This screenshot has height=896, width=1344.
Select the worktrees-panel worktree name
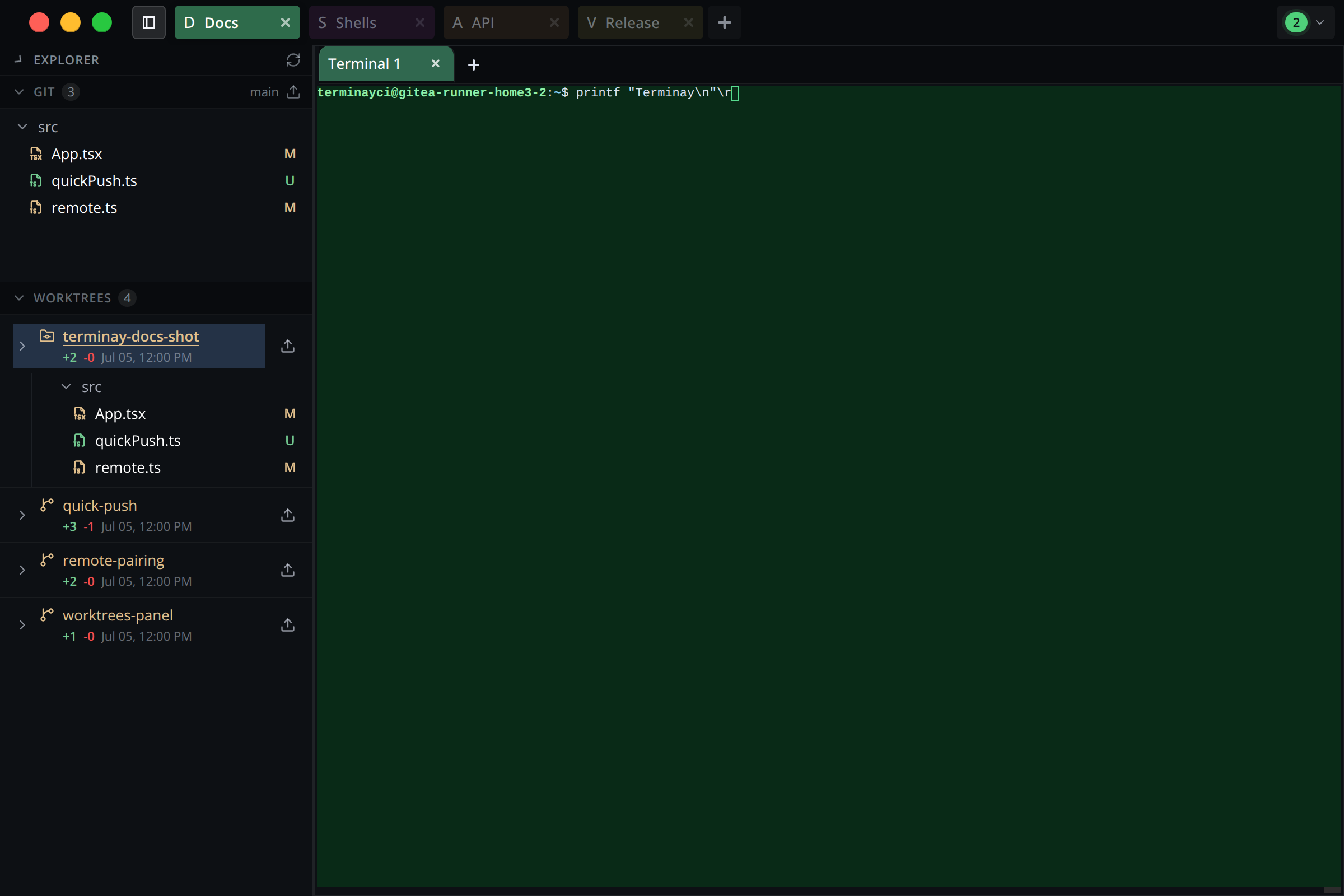click(118, 615)
